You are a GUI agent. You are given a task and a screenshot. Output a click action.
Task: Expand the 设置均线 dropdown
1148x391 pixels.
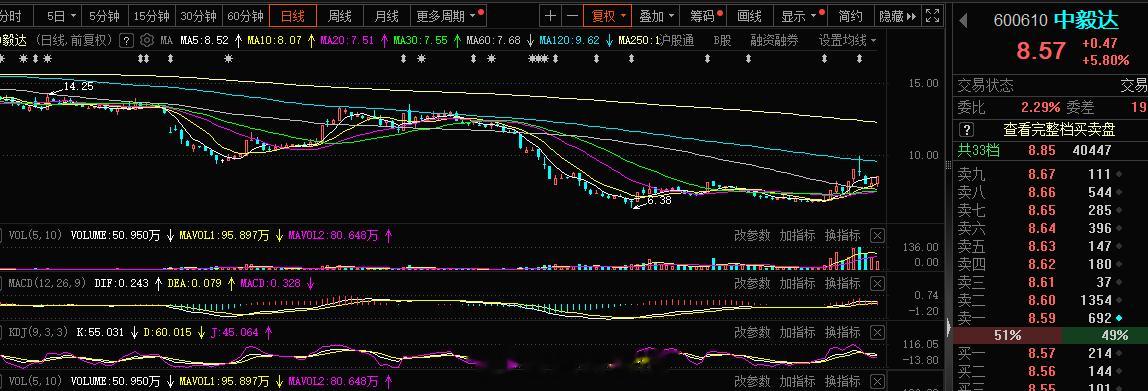tap(847, 41)
